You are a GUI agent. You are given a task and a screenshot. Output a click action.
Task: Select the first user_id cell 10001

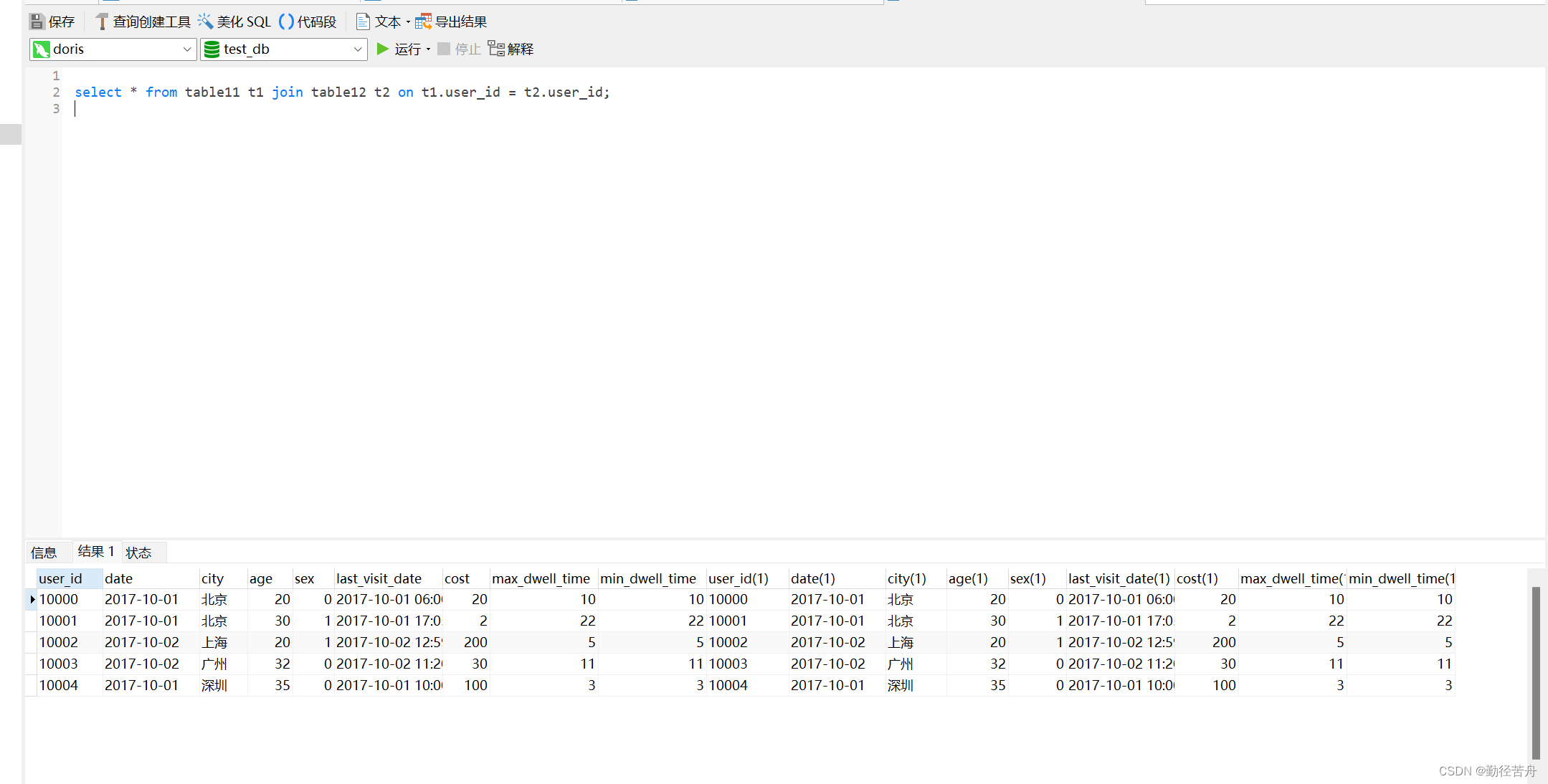click(69, 621)
